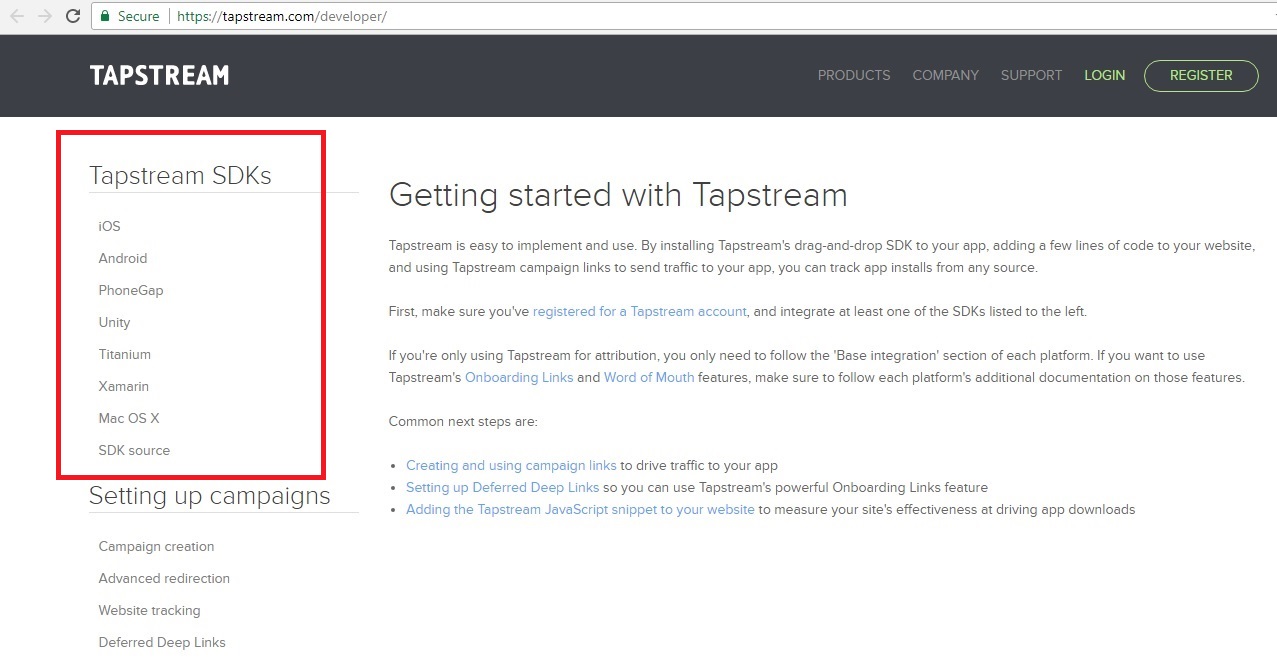The image size is (1277, 663).
Task: Click the browser forward arrow
Action: pyautogui.click(x=44, y=16)
